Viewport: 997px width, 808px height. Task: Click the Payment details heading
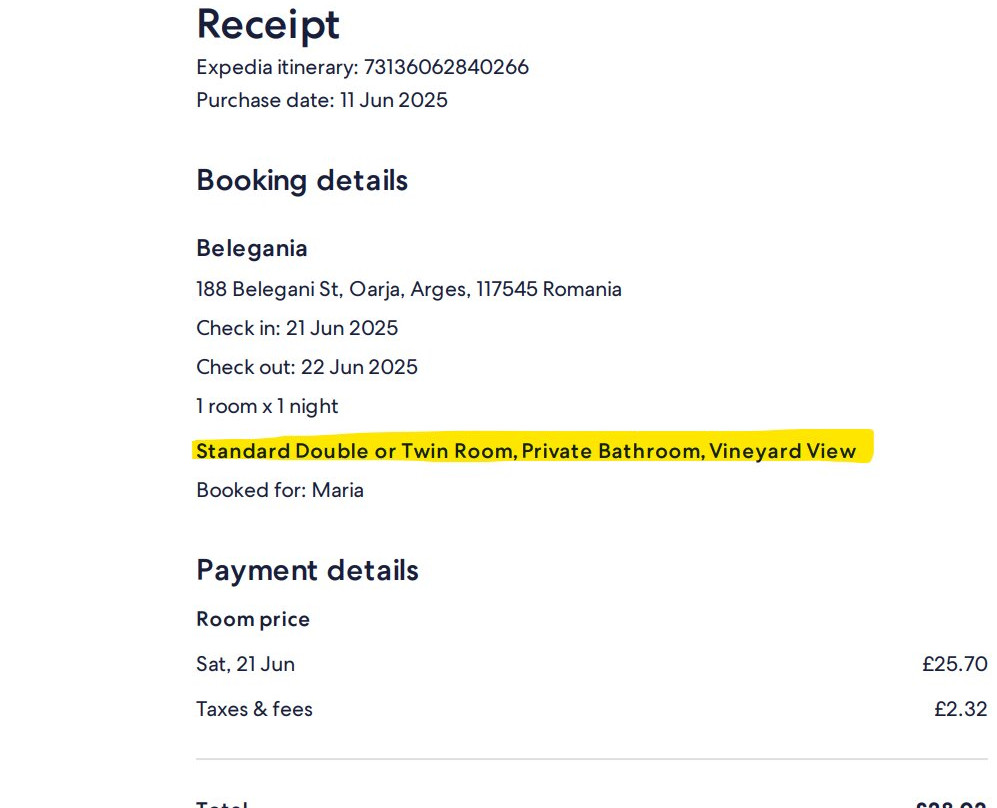[x=307, y=570]
